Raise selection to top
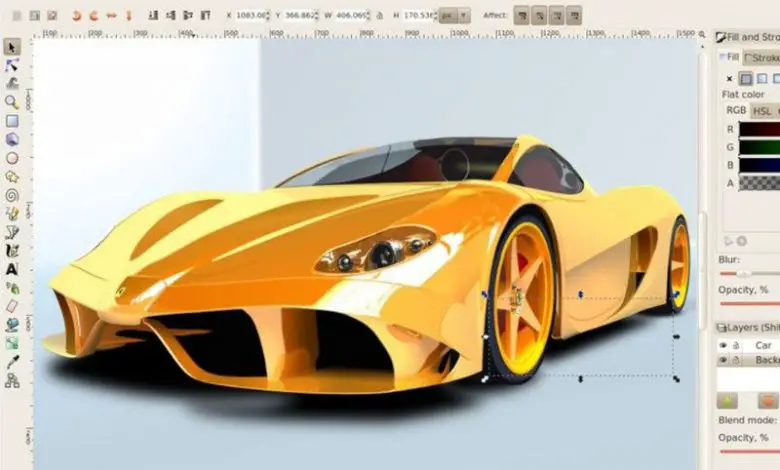Image resolution: width=780 pixels, height=470 pixels. point(205,16)
